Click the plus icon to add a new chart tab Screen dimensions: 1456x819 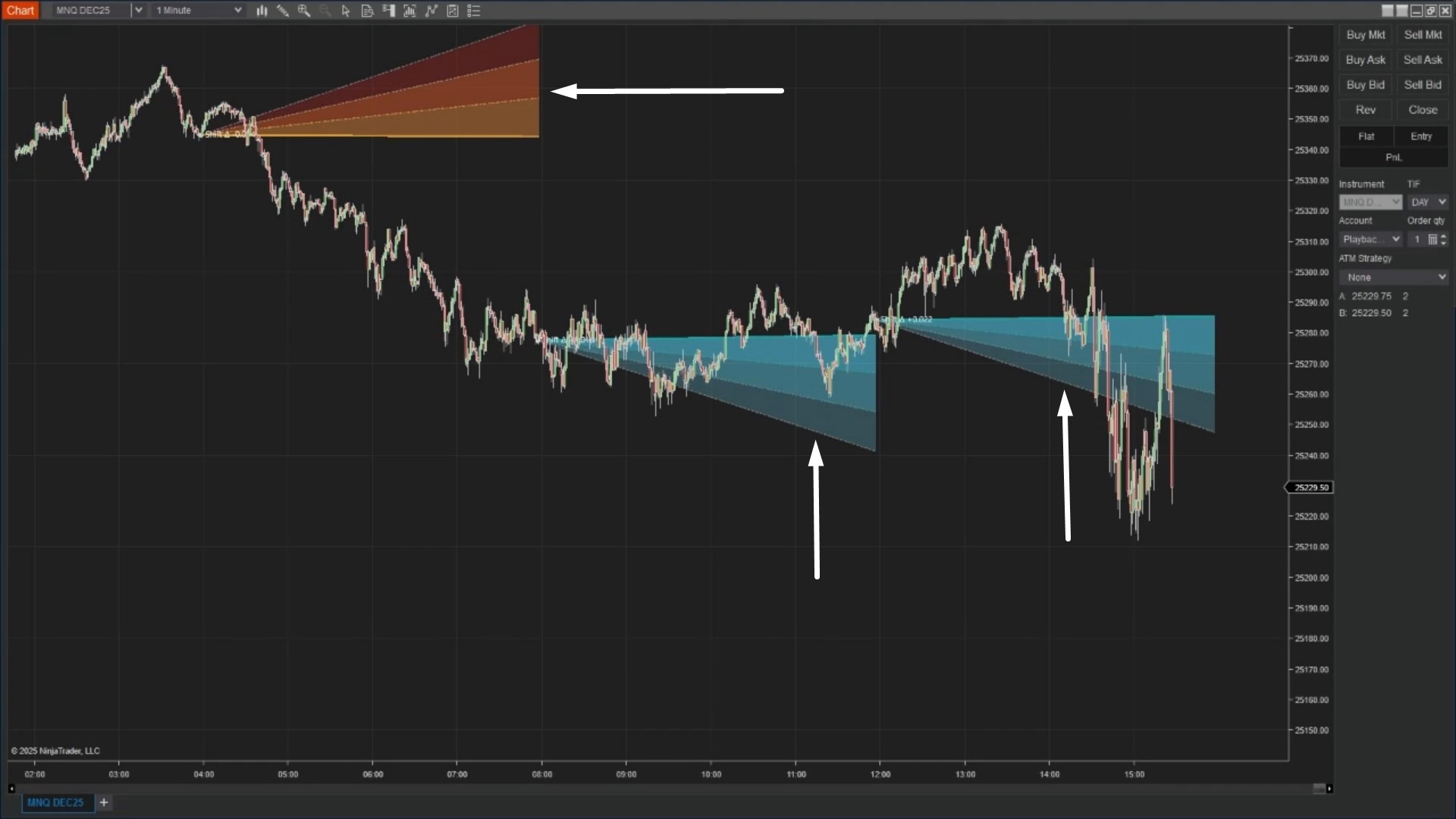coord(104,802)
